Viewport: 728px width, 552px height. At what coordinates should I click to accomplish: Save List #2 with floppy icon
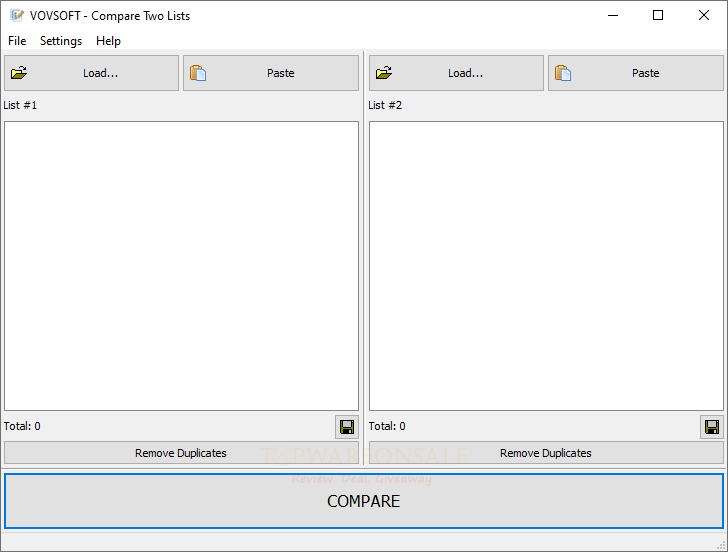click(712, 427)
